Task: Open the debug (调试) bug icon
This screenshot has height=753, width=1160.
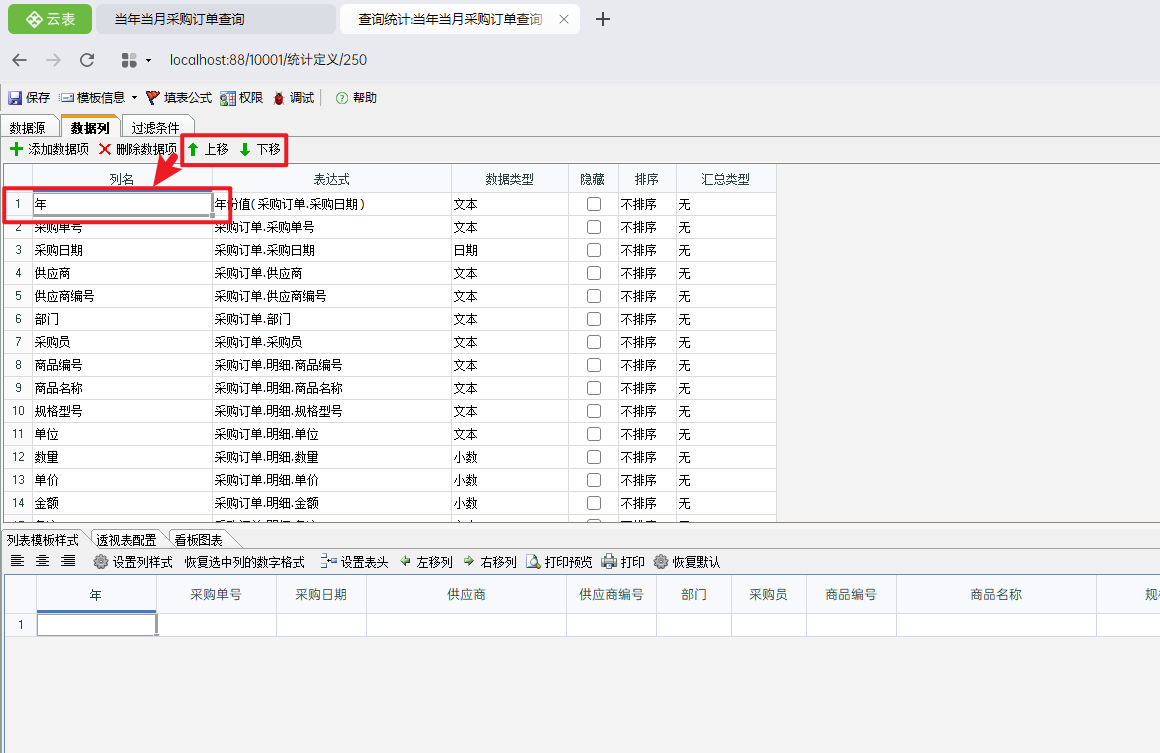Action: pyautogui.click(x=279, y=98)
